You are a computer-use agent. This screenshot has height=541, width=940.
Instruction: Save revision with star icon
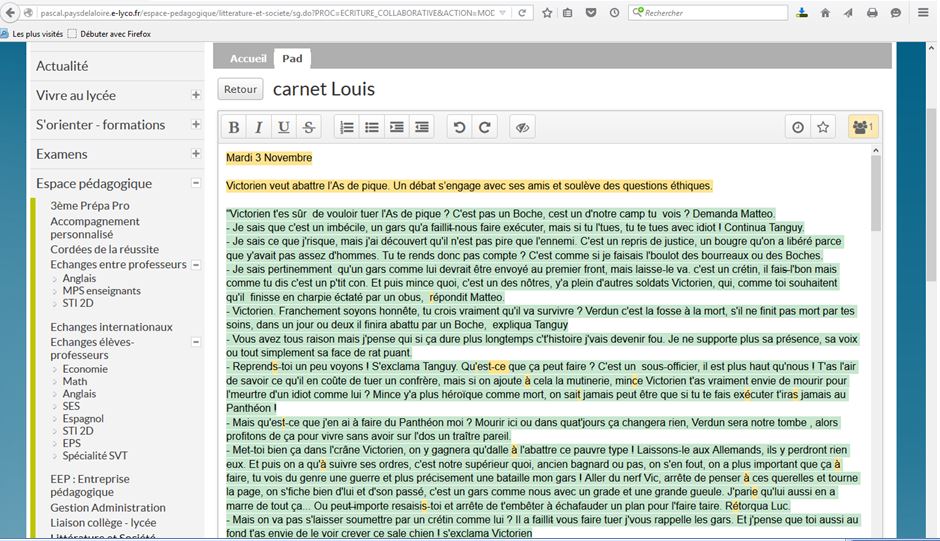(823, 127)
